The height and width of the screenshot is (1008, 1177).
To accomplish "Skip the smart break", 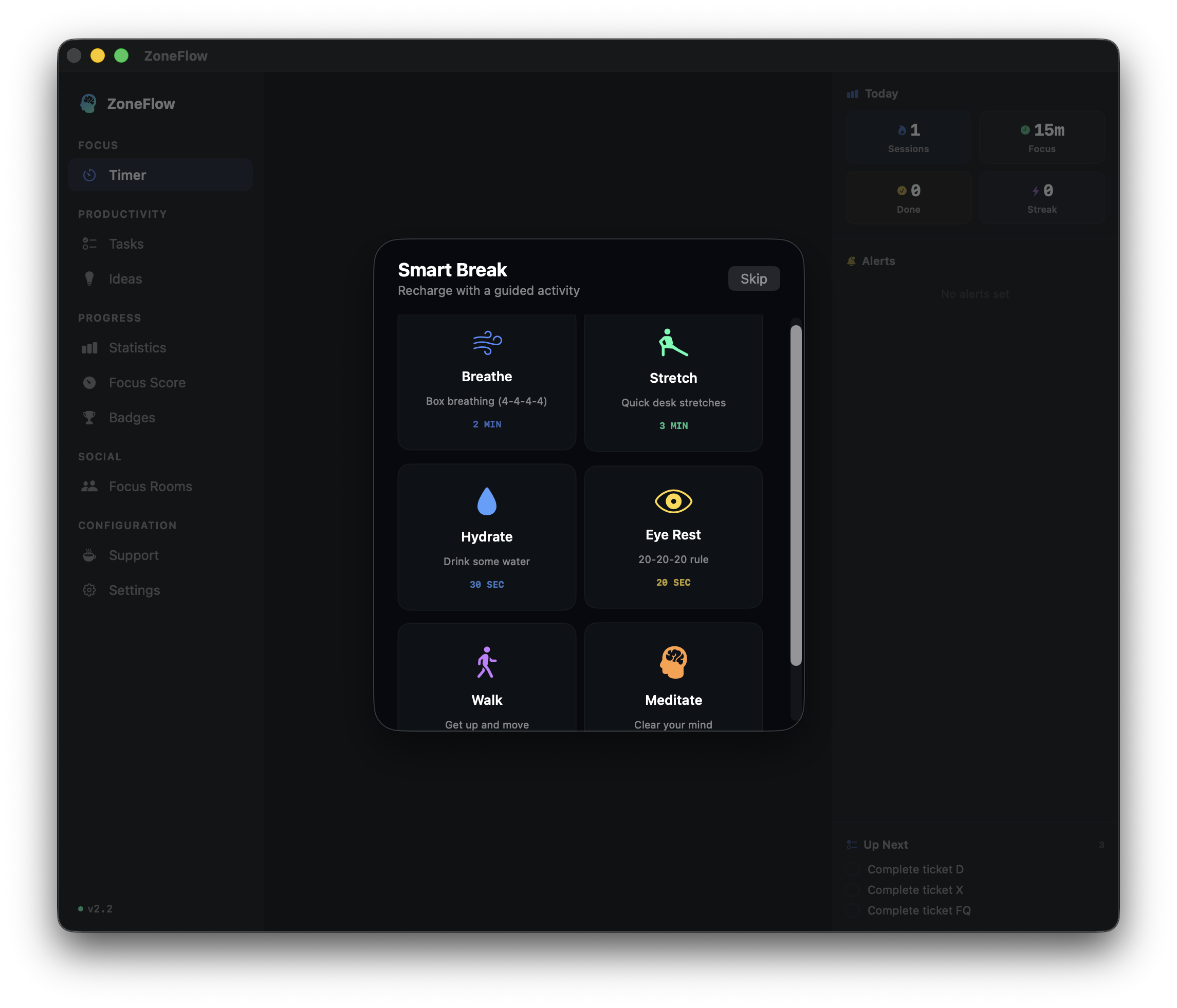I will [x=753, y=279].
